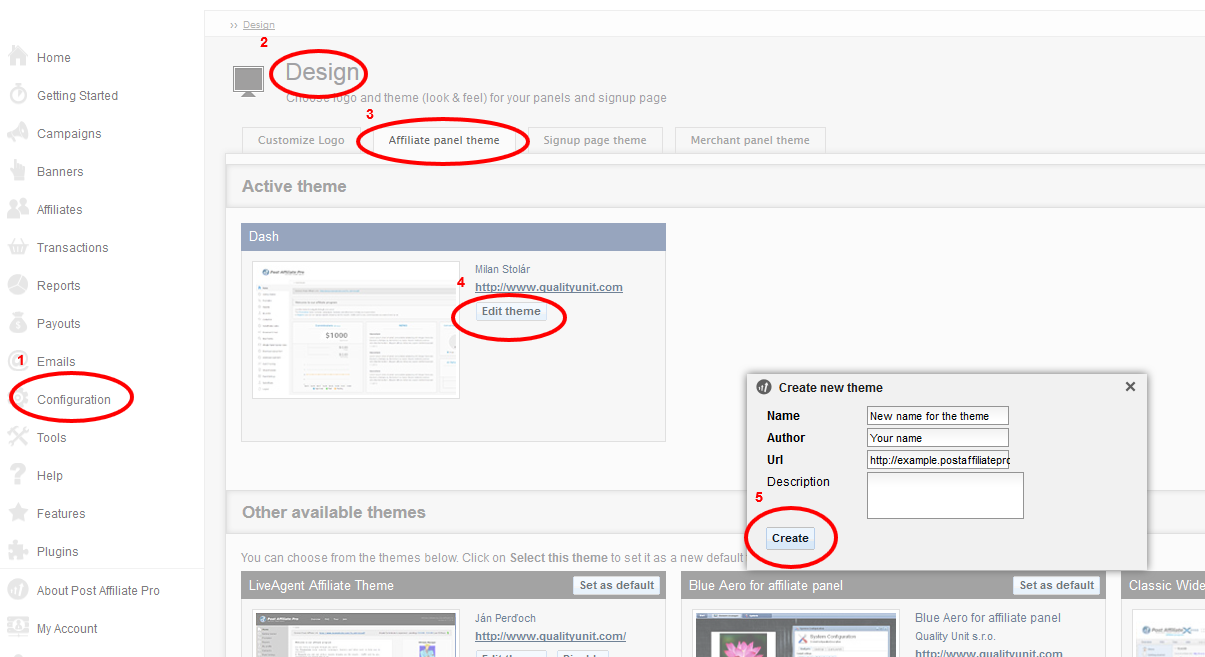Click the Blue Aero lotus thumbnail
This screenshot has width=1205, height=657.
point(796,634)
